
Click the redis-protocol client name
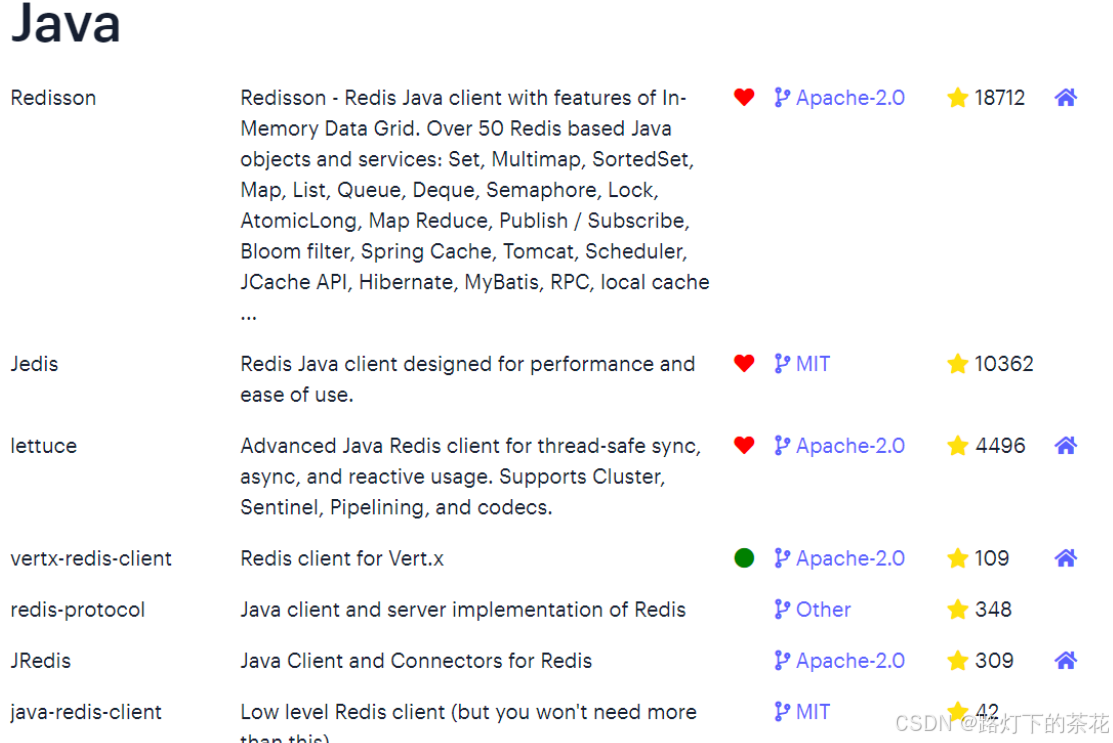tap(77, 609)
